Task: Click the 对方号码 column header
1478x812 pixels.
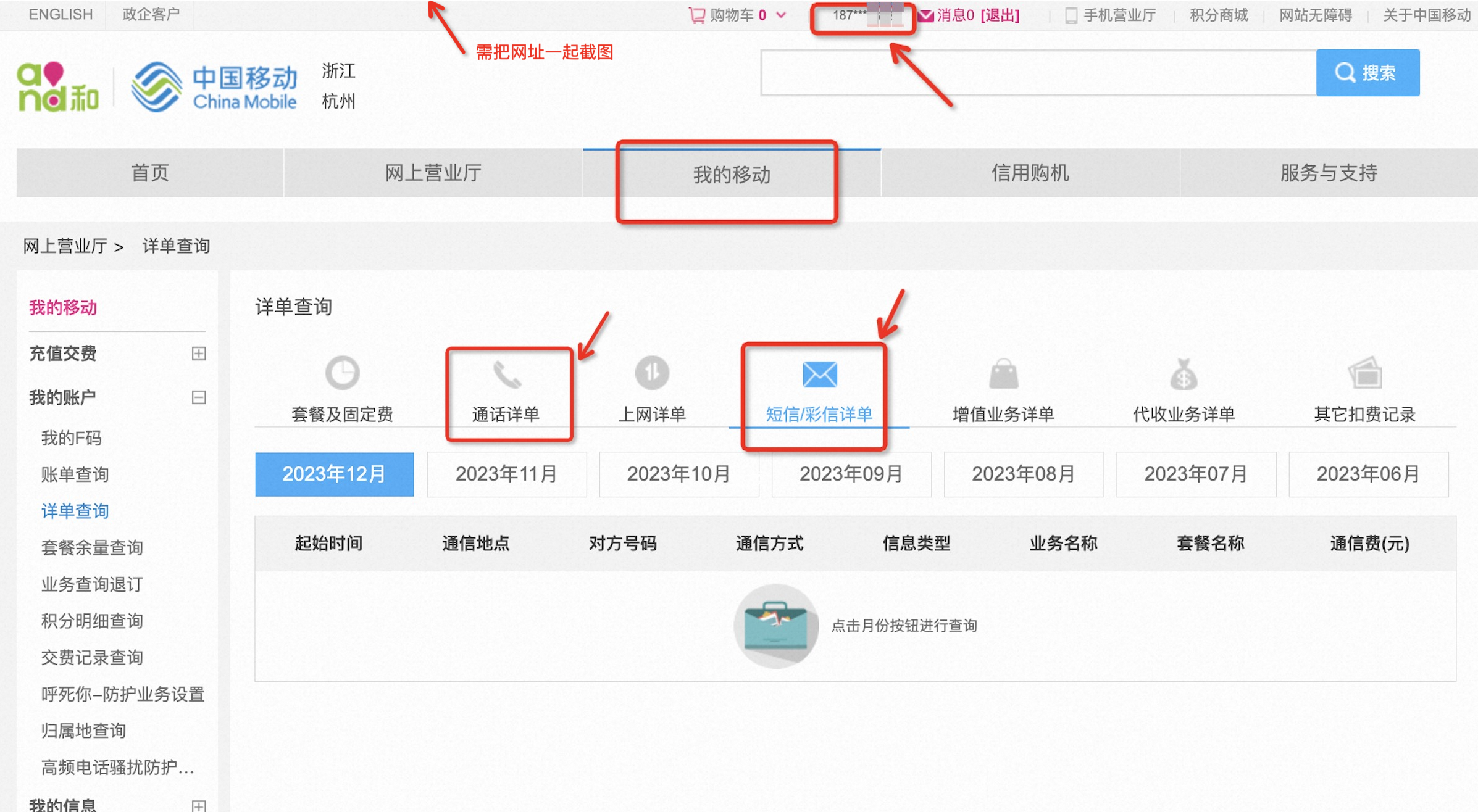Action: (622, 543)
